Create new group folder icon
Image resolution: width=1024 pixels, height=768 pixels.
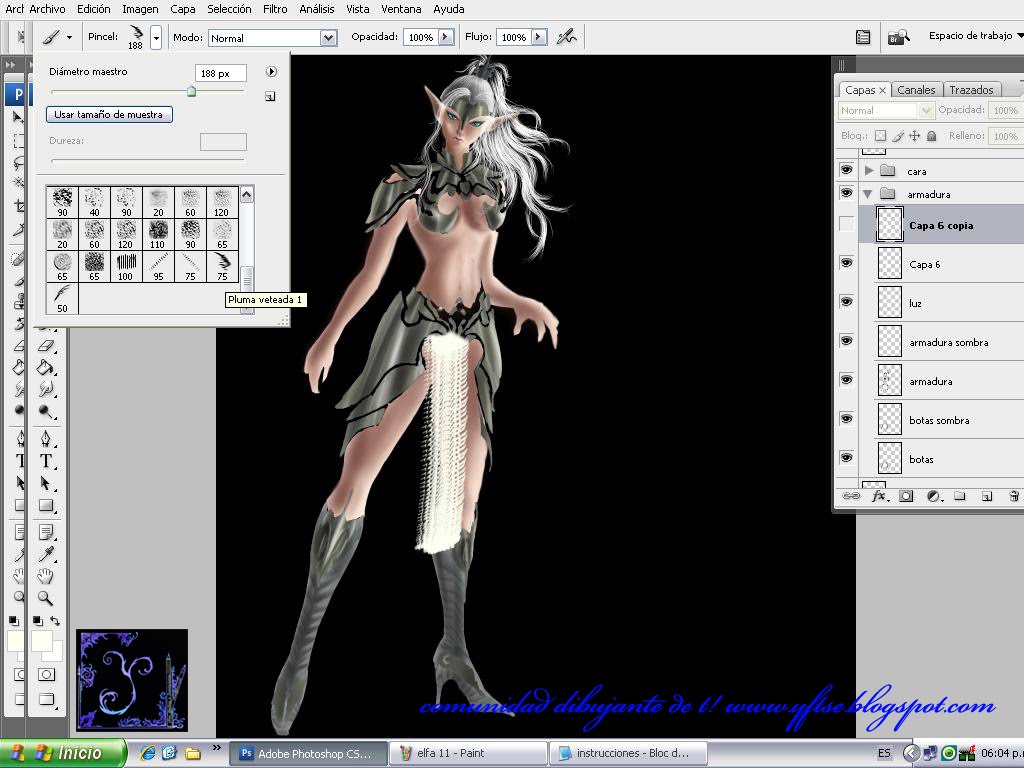click(x=959, y=496)
